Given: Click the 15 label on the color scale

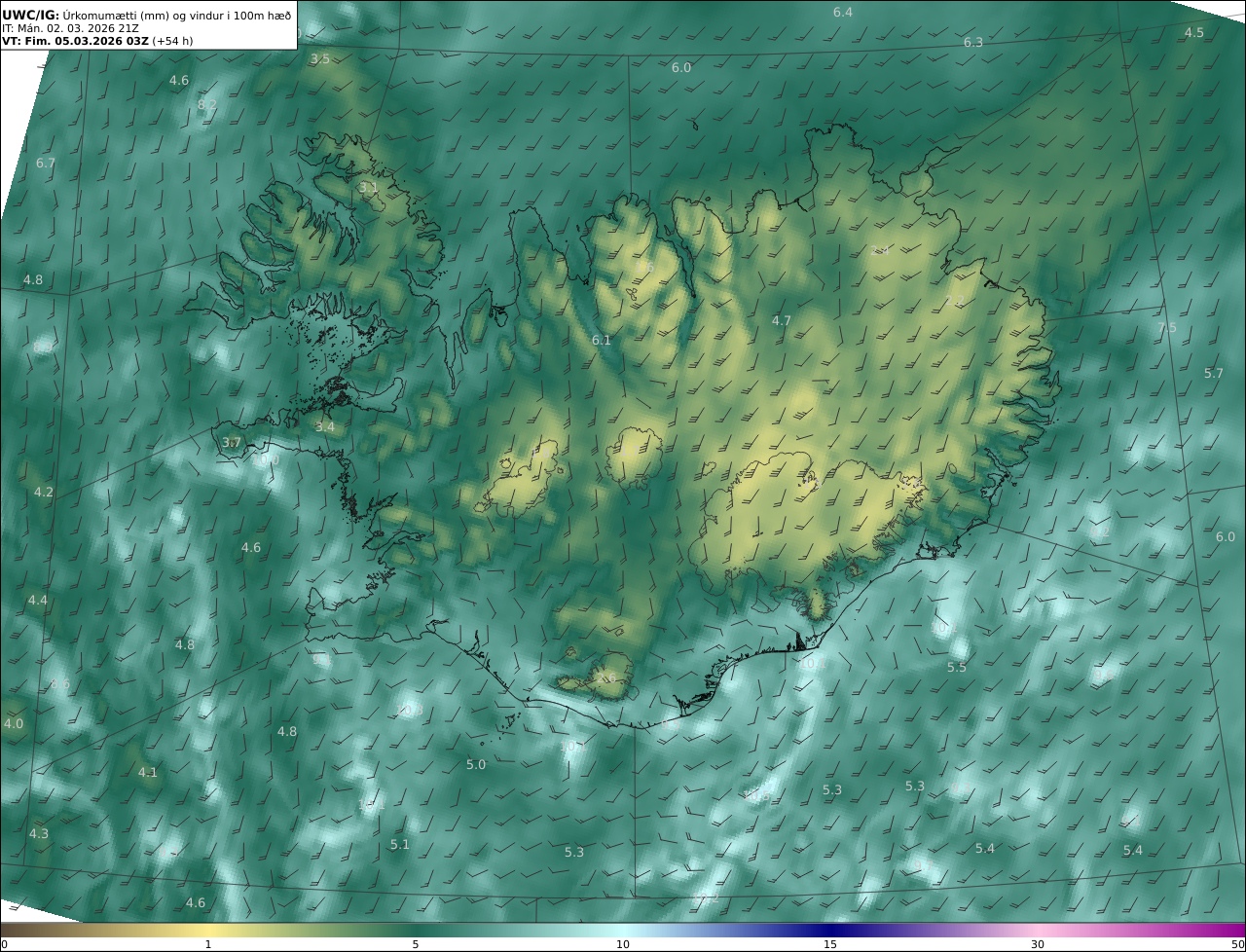Looking at the screenshot, I should pyautogui.click(x=830, y=944).
